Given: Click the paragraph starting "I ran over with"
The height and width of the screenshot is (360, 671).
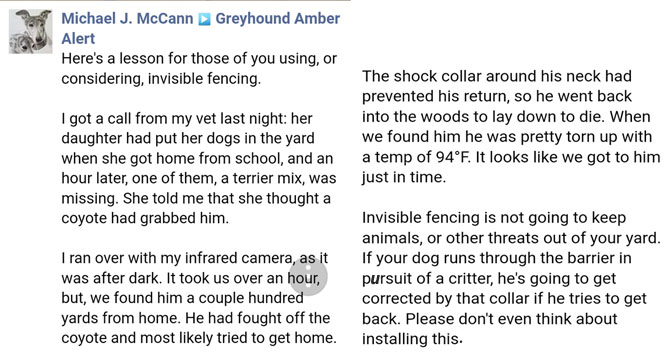Looking at the screenshot, I should [x=199, y=298].
